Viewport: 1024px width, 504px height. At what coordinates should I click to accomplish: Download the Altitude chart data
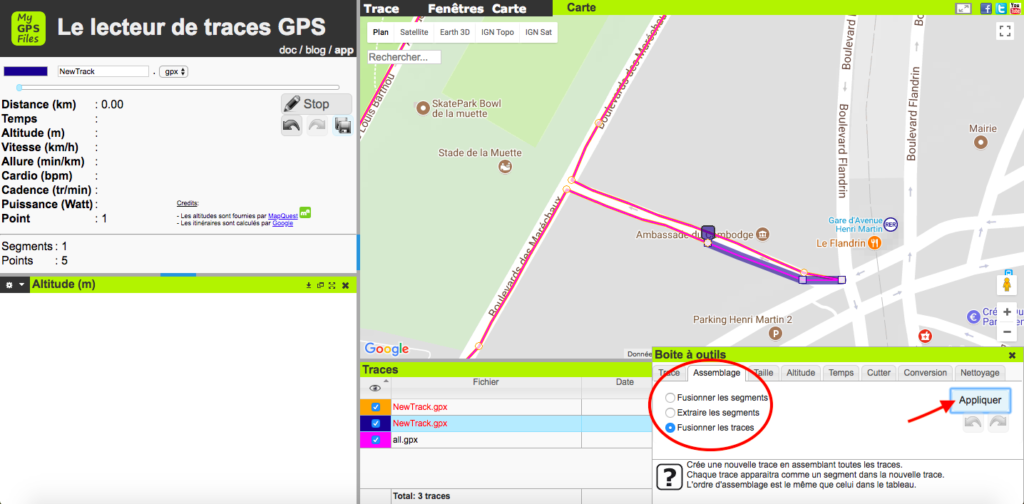[309, 285]
